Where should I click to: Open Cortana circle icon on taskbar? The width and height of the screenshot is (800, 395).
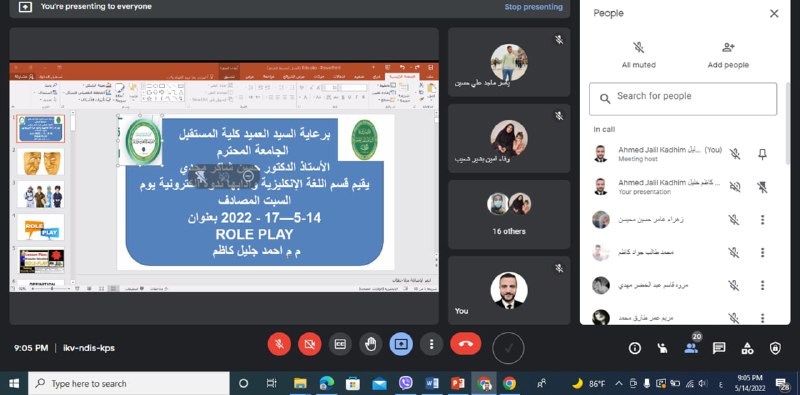click(x=243, y=383)
